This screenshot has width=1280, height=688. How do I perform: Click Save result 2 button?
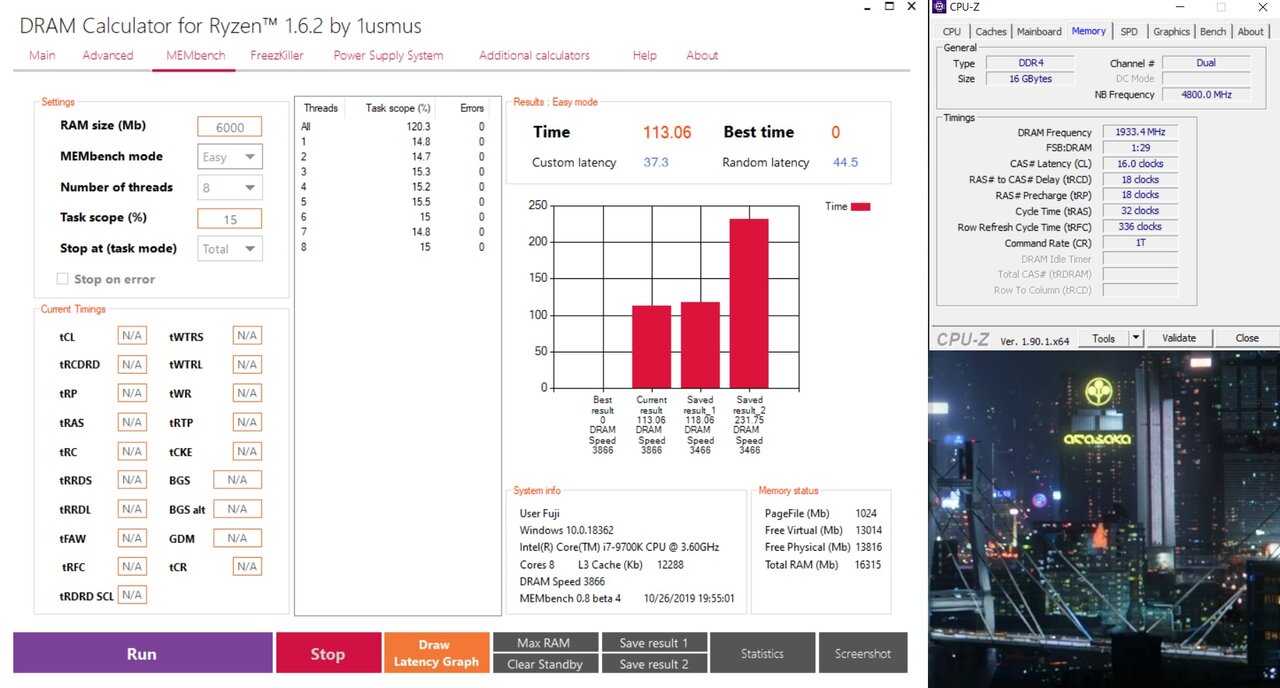tap(654, 664)
